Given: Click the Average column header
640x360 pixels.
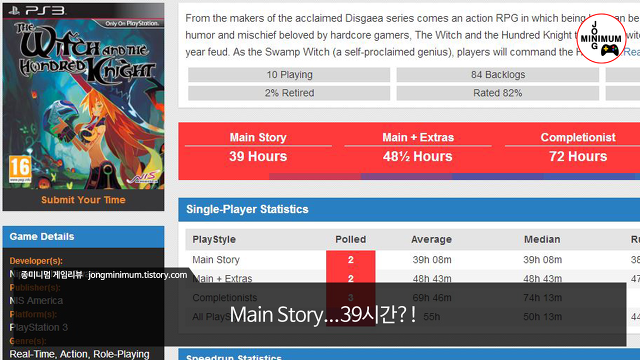Looking at the screenshot, I should [x=431, y=240].
